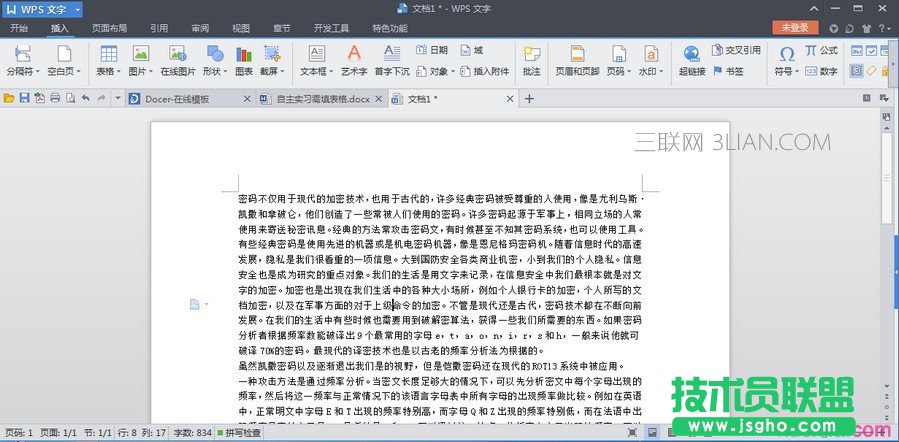Switch to 自主实习需填表格.docx tab

pyautogui.click(x=323, y=99)
